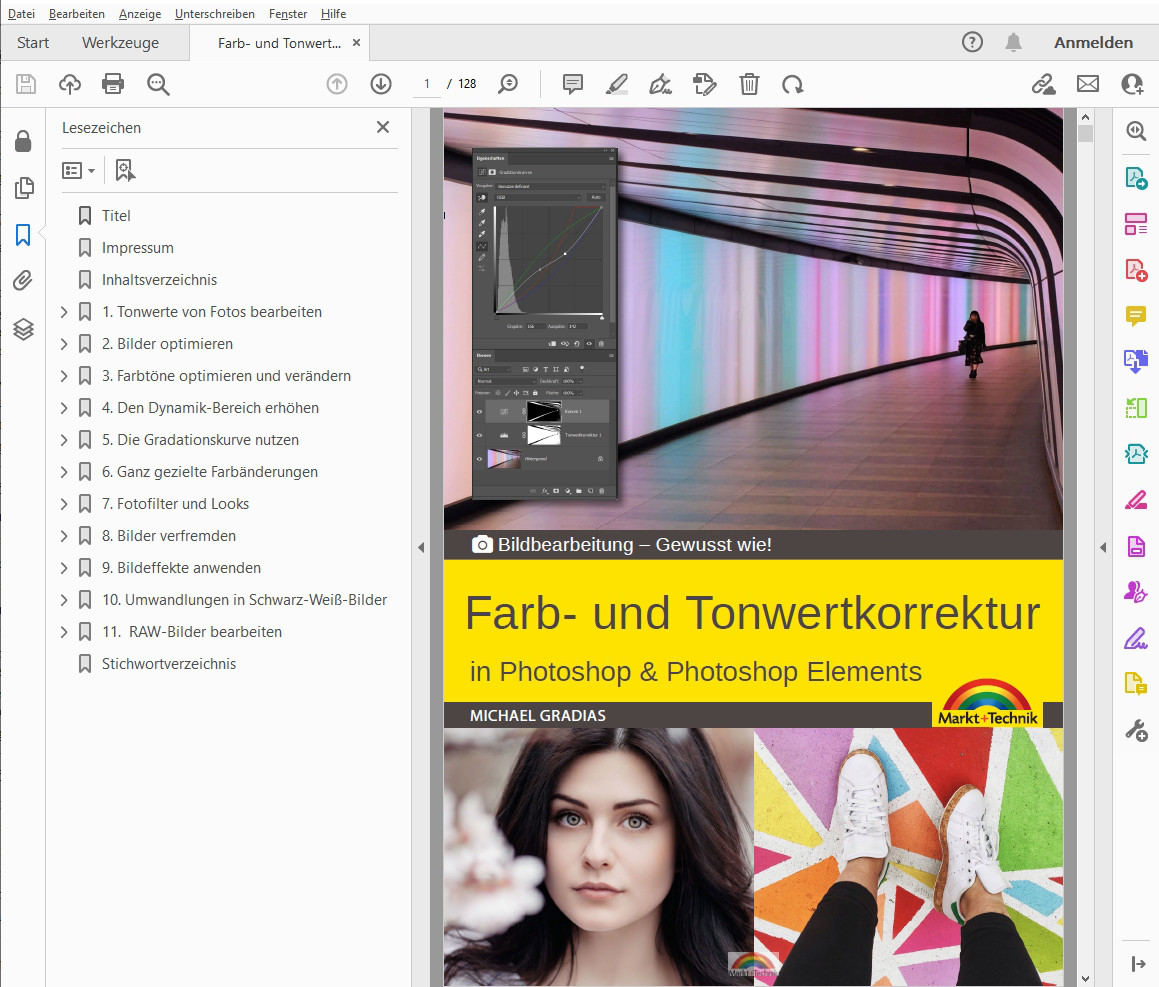
Task: Click the rotate arrow icon
Action: click(x=793, y=84)
